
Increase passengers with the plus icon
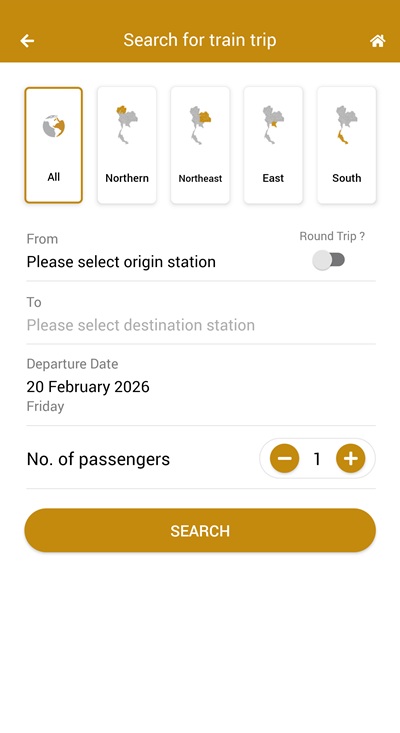point(350,459)
